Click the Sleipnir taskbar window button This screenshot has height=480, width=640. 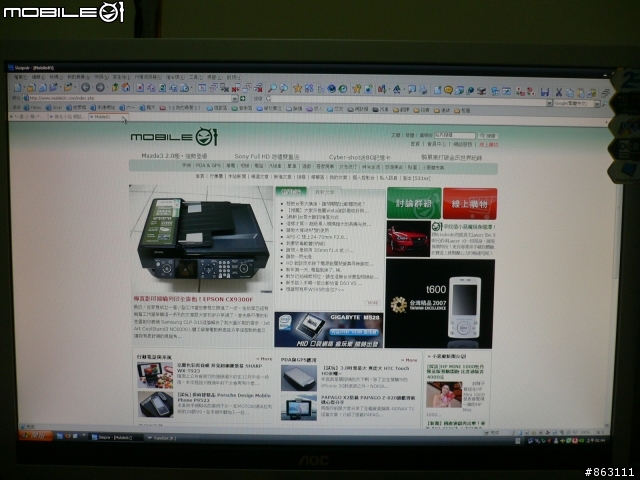point(116,437)
